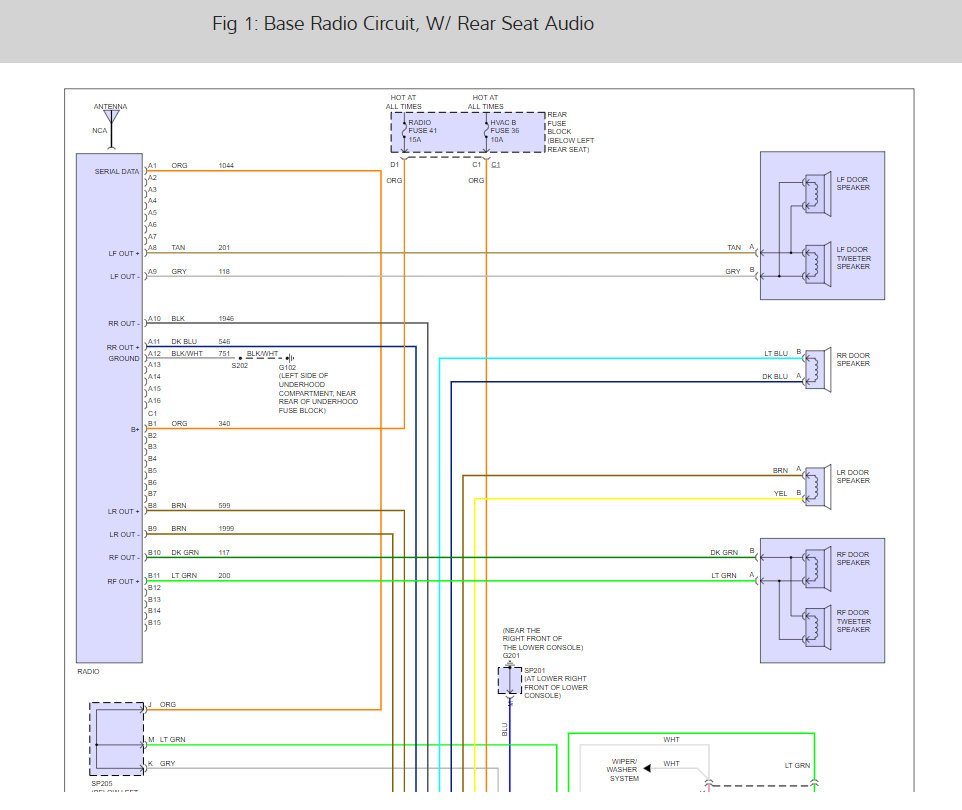962x810 pixels.
Task: Select the LF door tweeter speaker symbol
Action: 817,264
